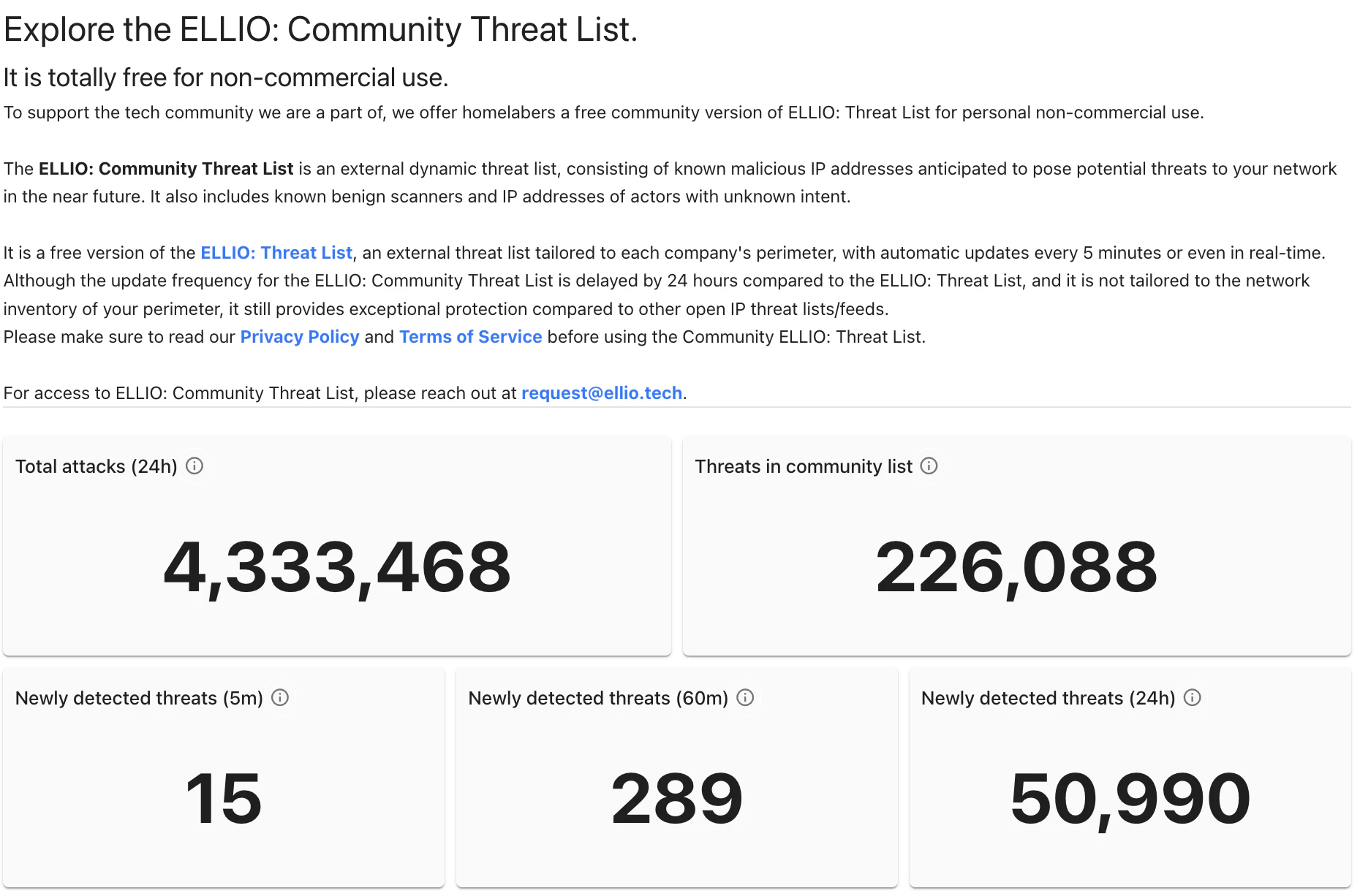Open info icon for Newly detected threats (5m)

pos(280,698)
